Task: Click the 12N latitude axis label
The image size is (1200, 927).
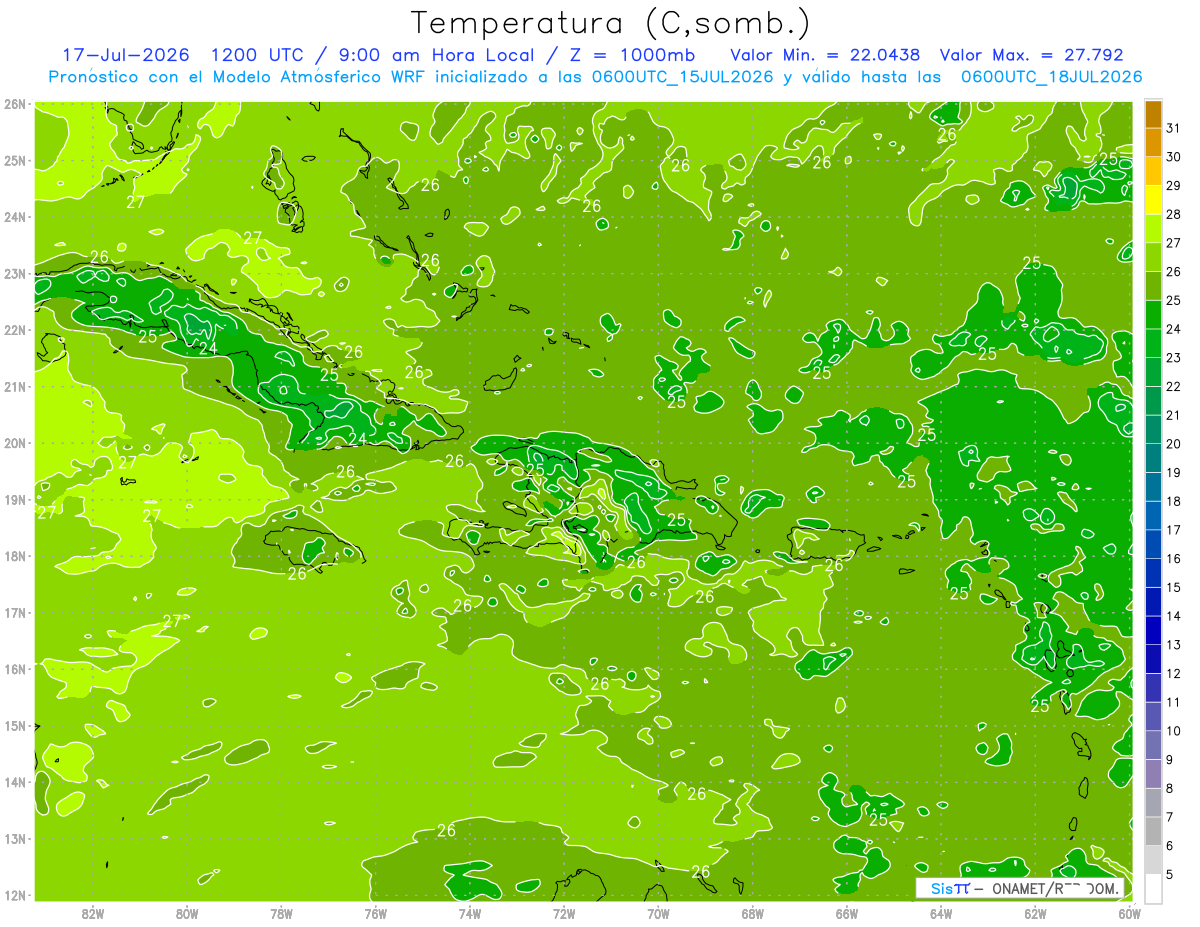Action: point(15,895)
